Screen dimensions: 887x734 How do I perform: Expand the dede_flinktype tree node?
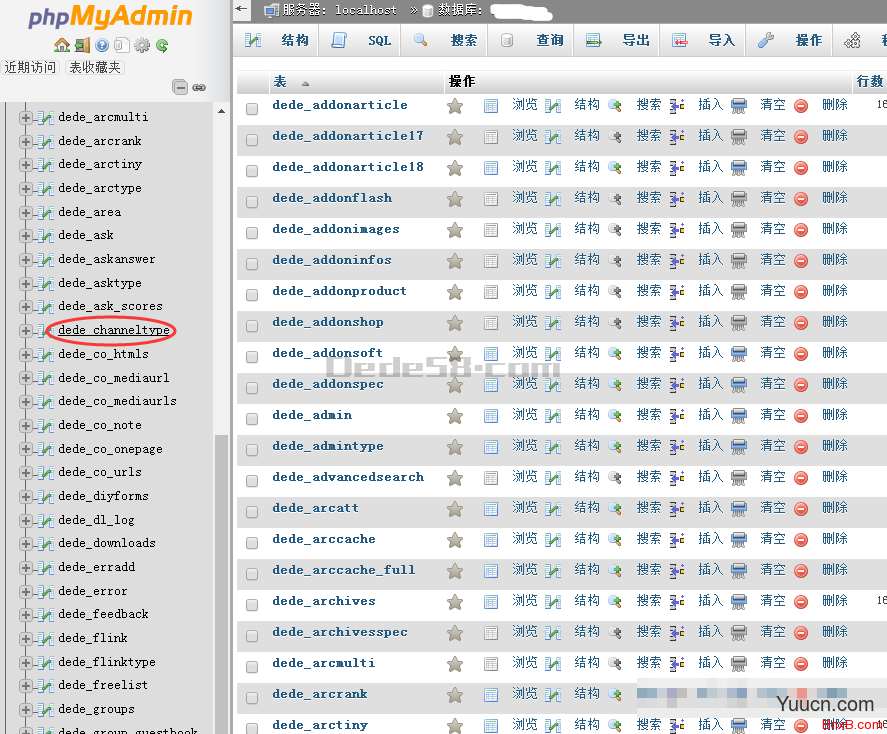click(25, 663)
